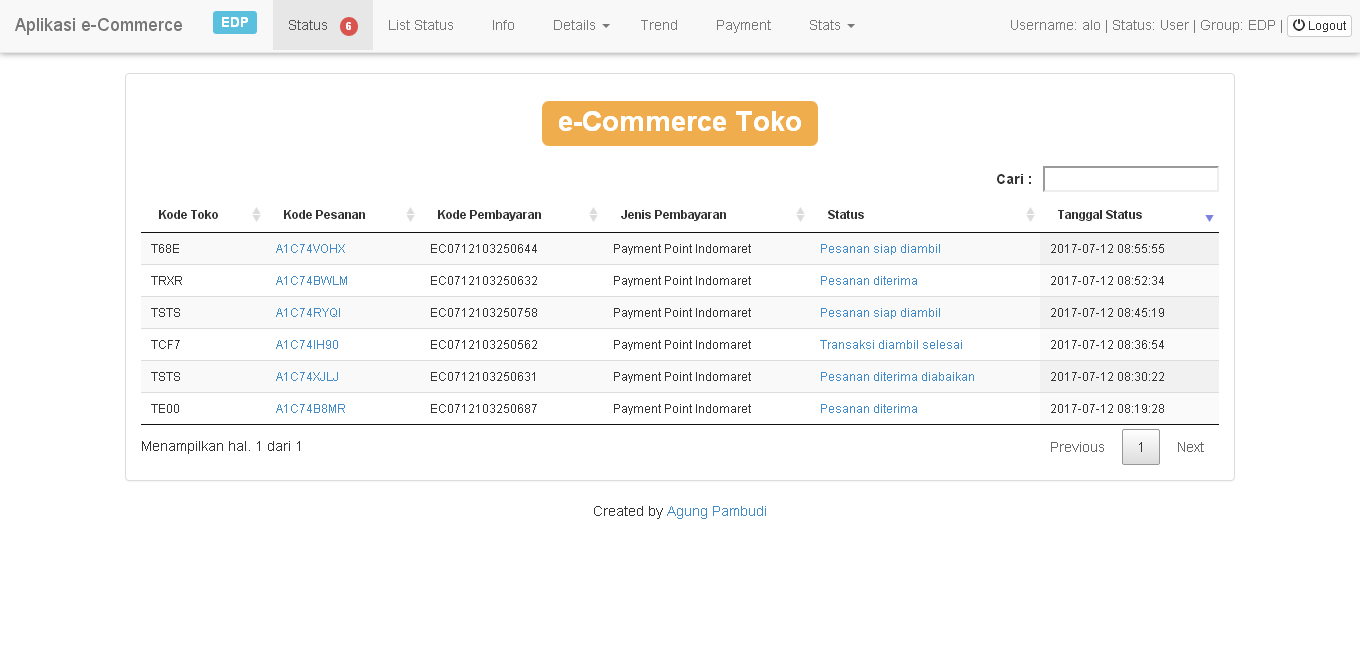
Task: Click Transaksi diambil selesai status link
Action: coord(891,345)
